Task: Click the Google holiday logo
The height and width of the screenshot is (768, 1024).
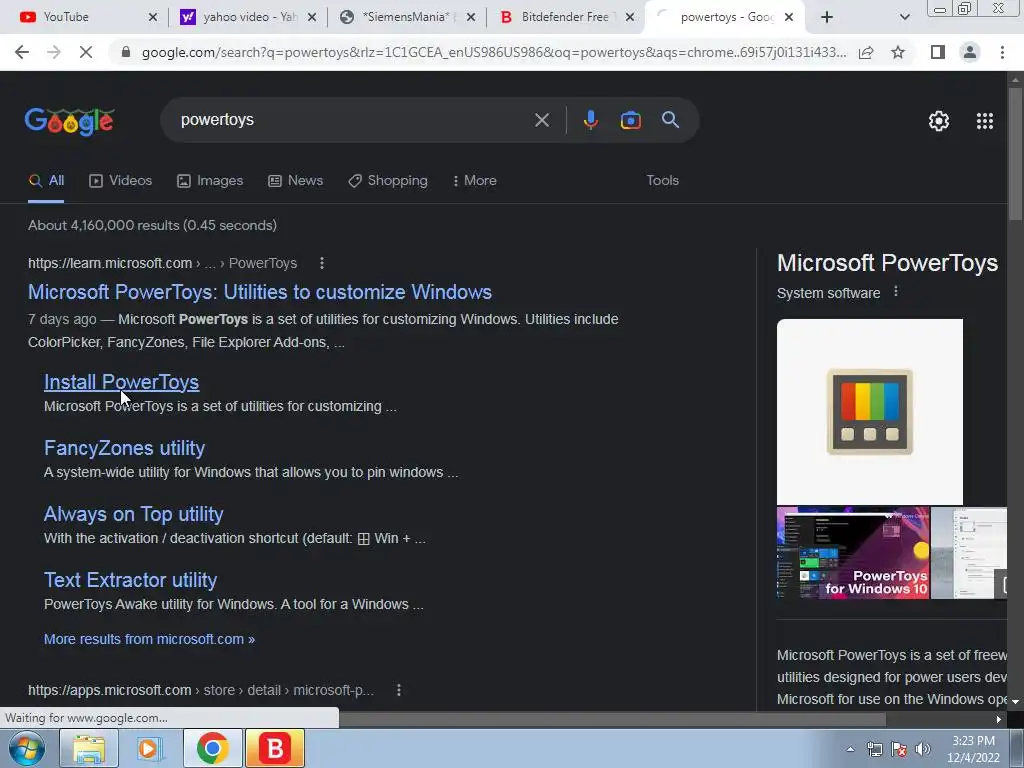Action: point(69,121)
